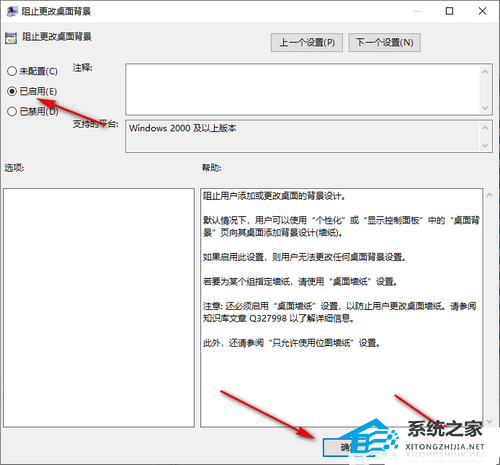
Task: Click the empty 选项 options panel
Action: coord(99,308)
